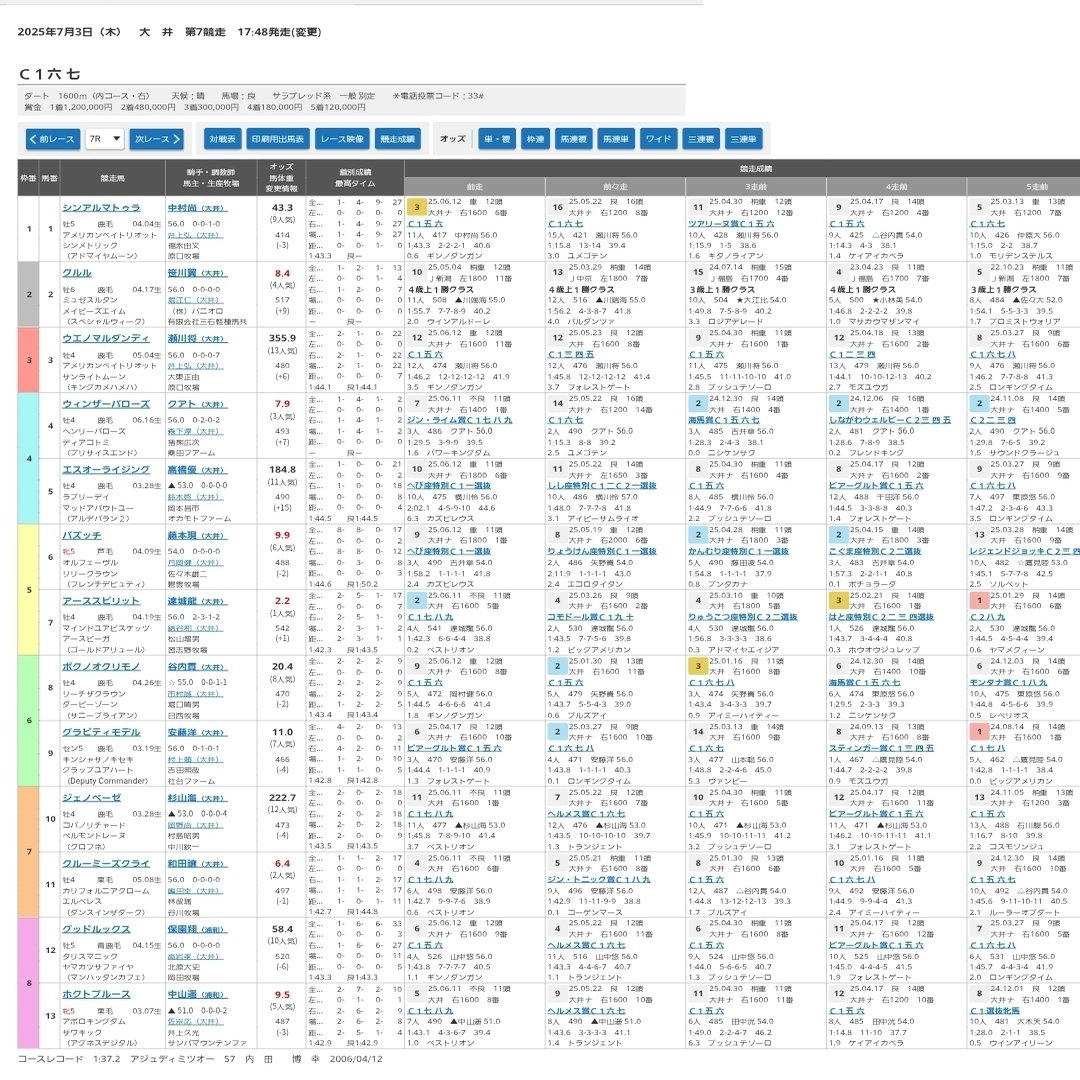This screenshot has width=1080, height=1080.
Task: Select 三連単 odds tab
Action: click(743, 139)
